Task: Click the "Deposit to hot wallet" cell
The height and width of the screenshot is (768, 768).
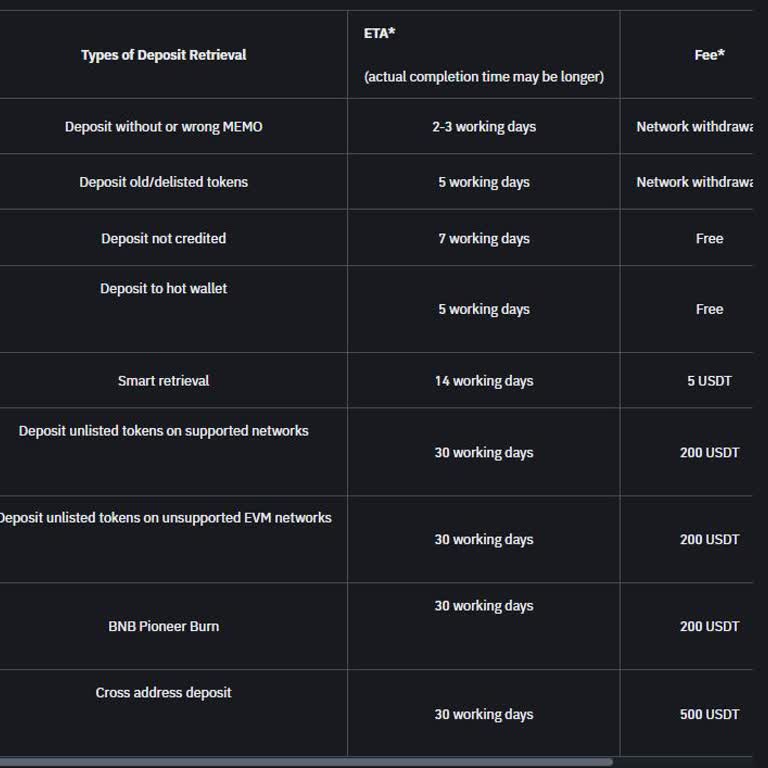Action: [163, 289]
